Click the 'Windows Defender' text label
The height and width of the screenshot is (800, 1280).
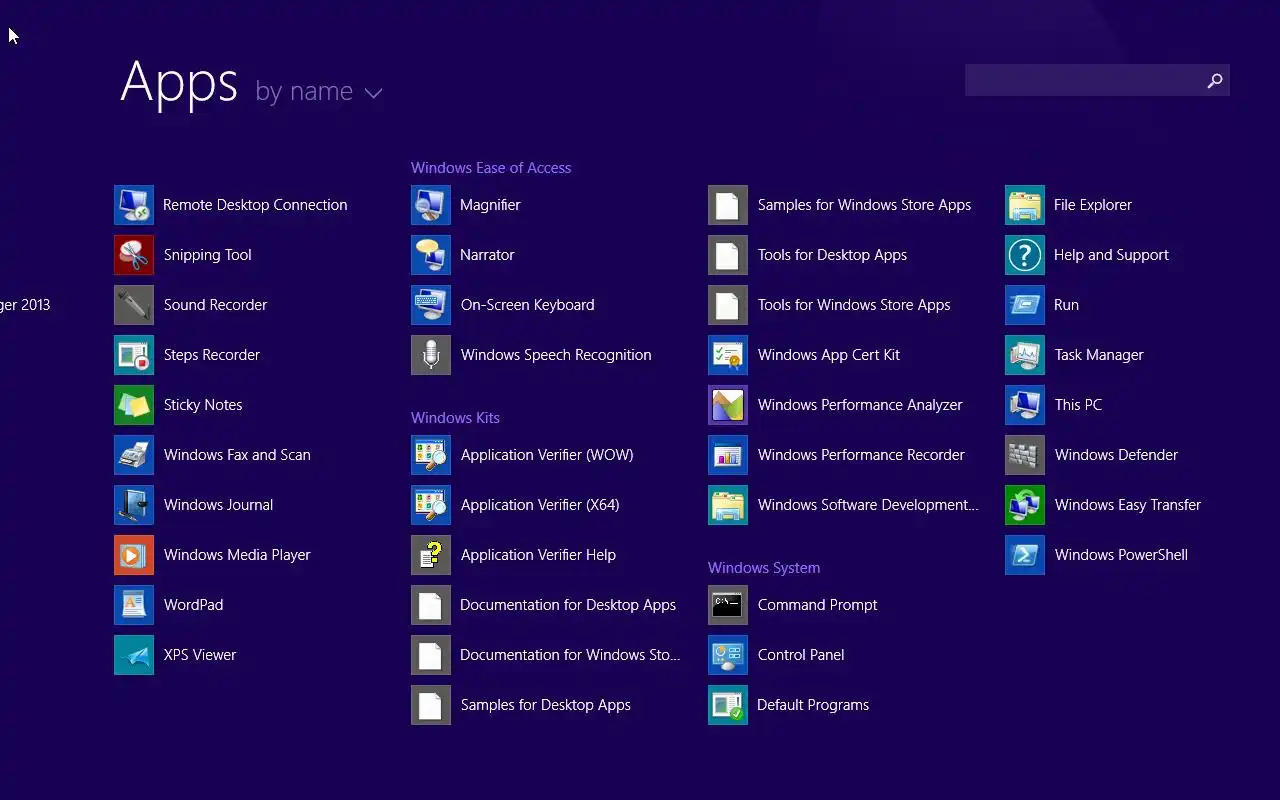(1116, 455)
